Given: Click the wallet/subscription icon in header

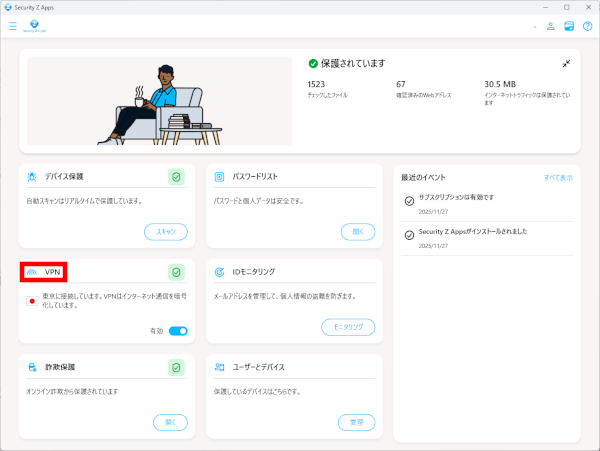Looking at the screenshot, I should tap(568, 26).
